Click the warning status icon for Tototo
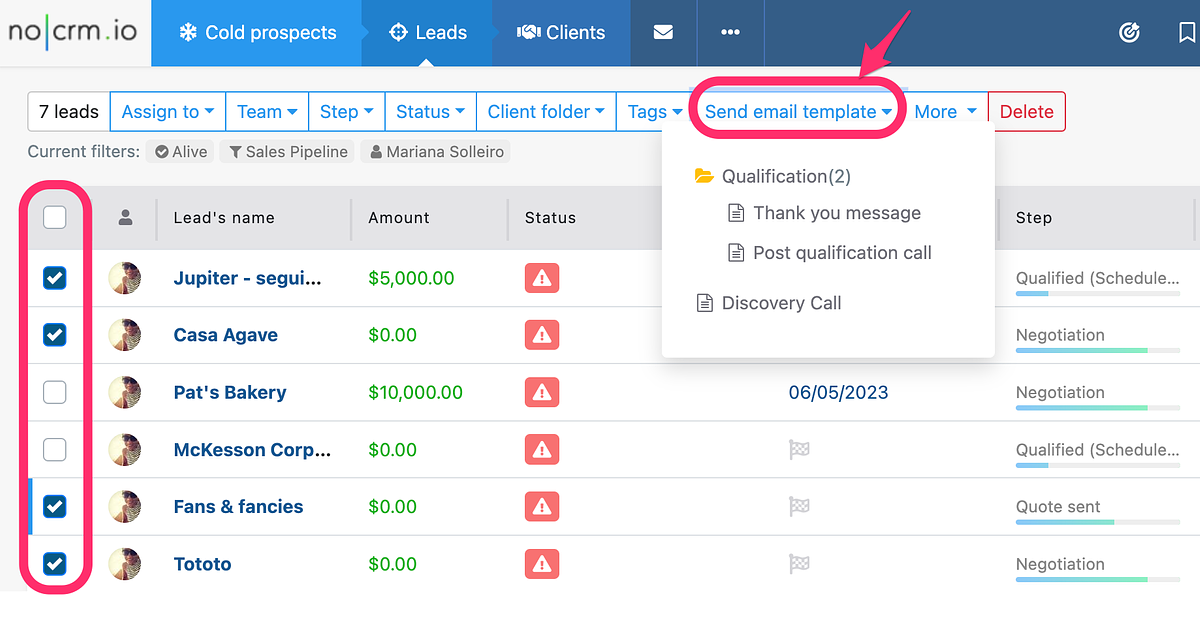This screenshot has height=622, width=1200. [542, 564]
